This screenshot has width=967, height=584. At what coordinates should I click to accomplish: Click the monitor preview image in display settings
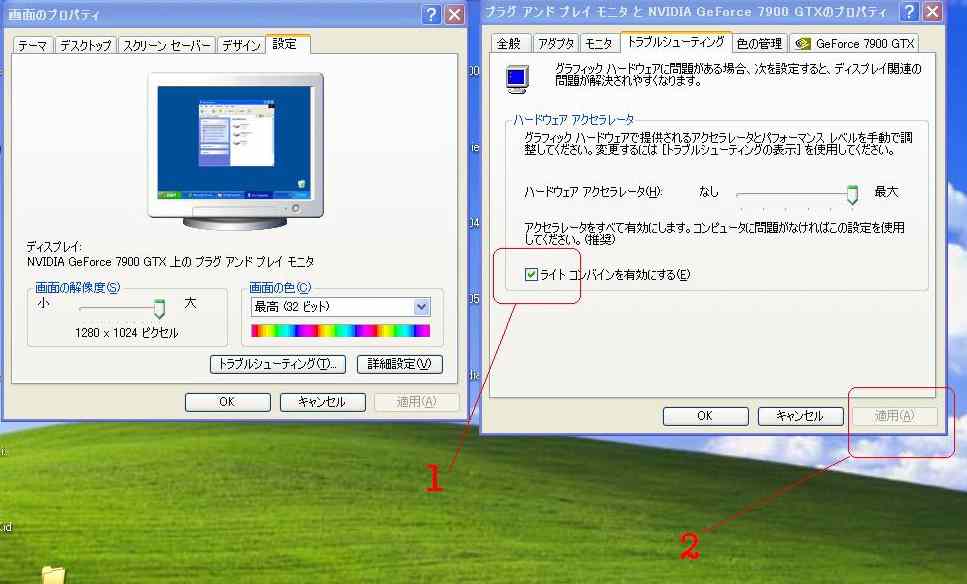point(235,151)
